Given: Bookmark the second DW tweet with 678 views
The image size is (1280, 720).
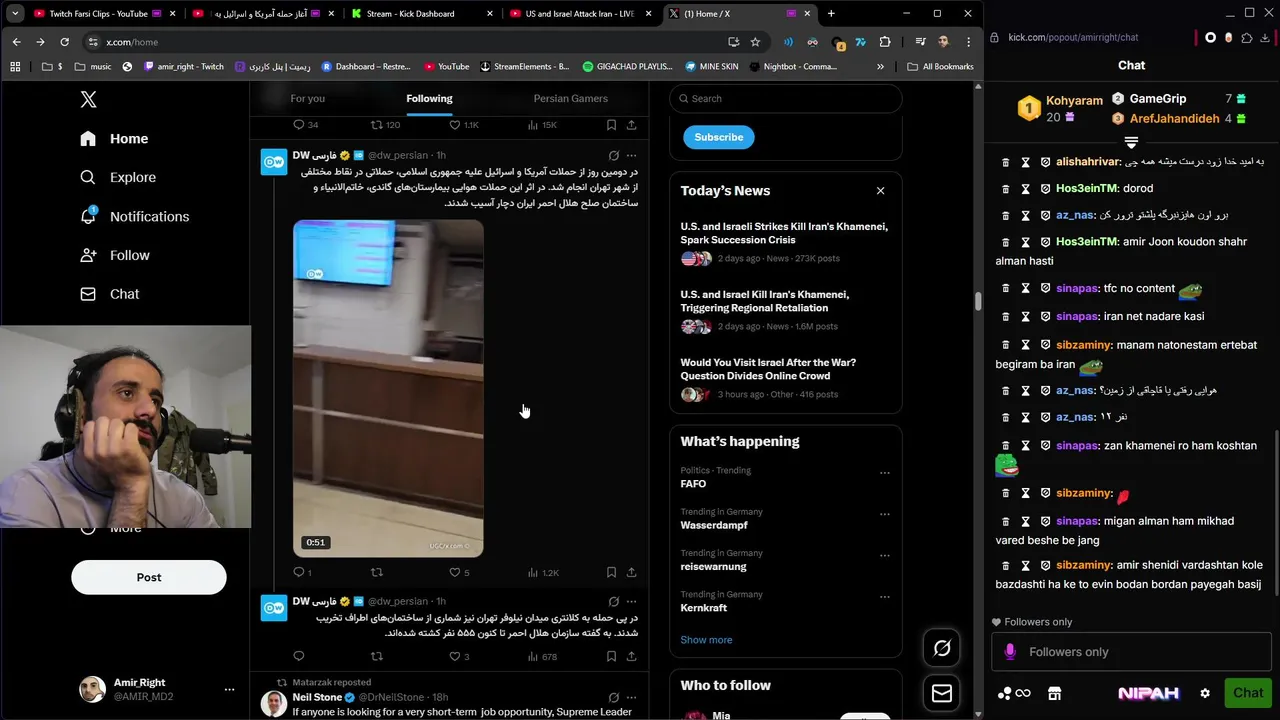Looking at the screenshot, I should (611, 657).
